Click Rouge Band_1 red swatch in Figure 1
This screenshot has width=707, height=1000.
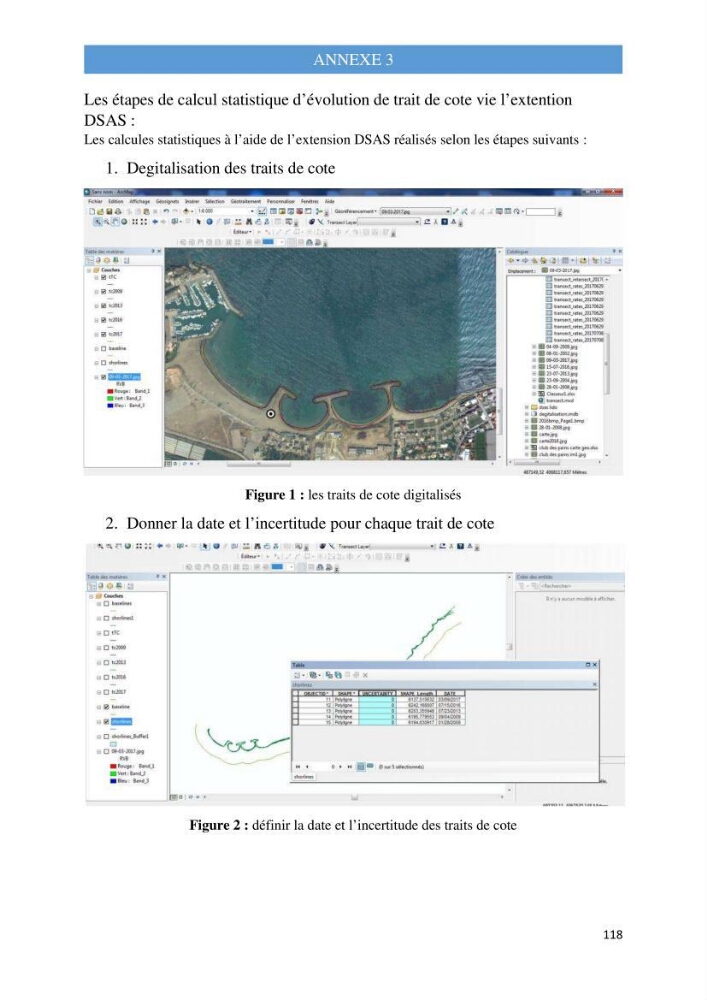pos(110,391)
